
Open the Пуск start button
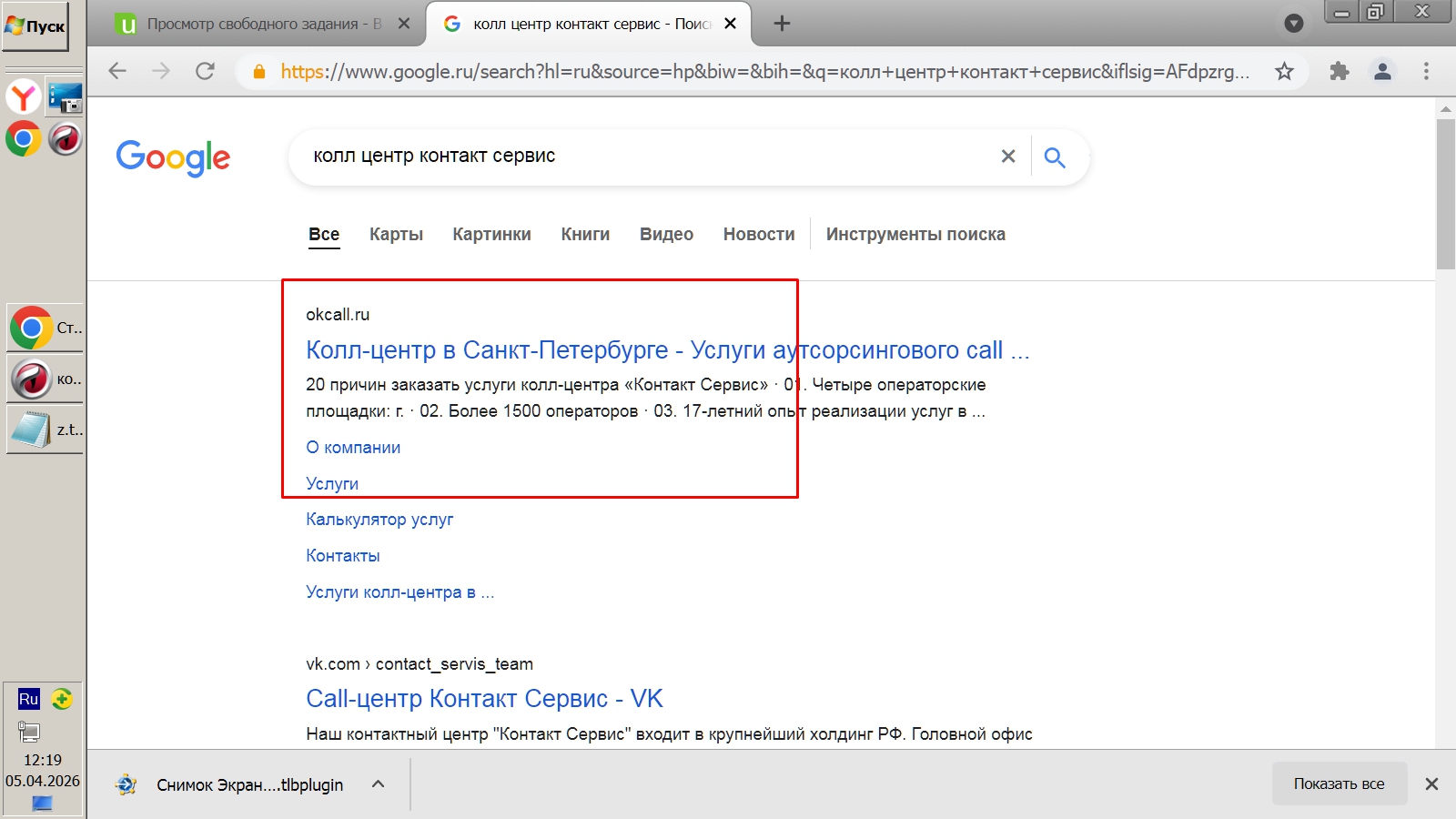(35, 26)
